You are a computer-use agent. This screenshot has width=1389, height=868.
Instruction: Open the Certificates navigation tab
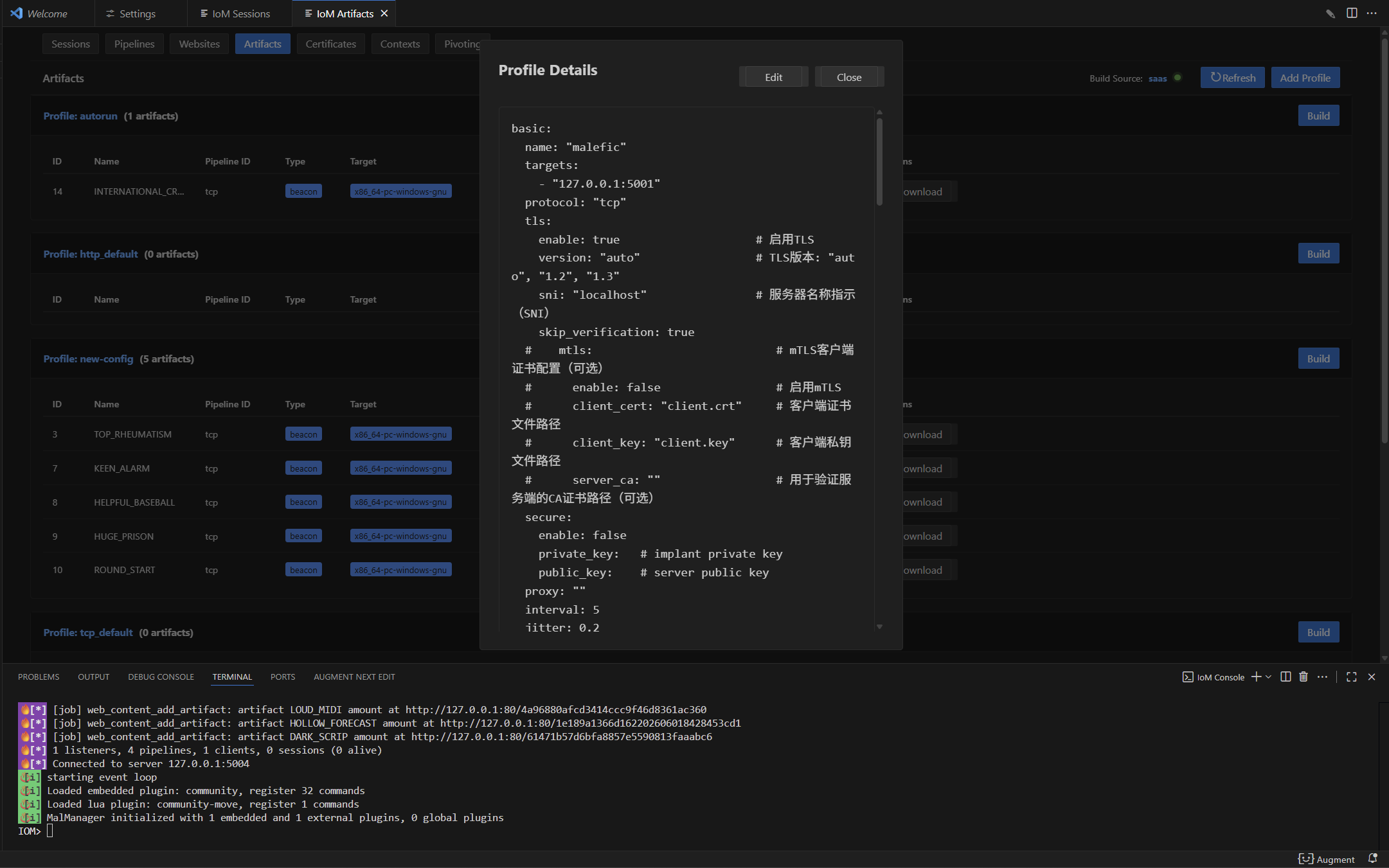(330, 44)
